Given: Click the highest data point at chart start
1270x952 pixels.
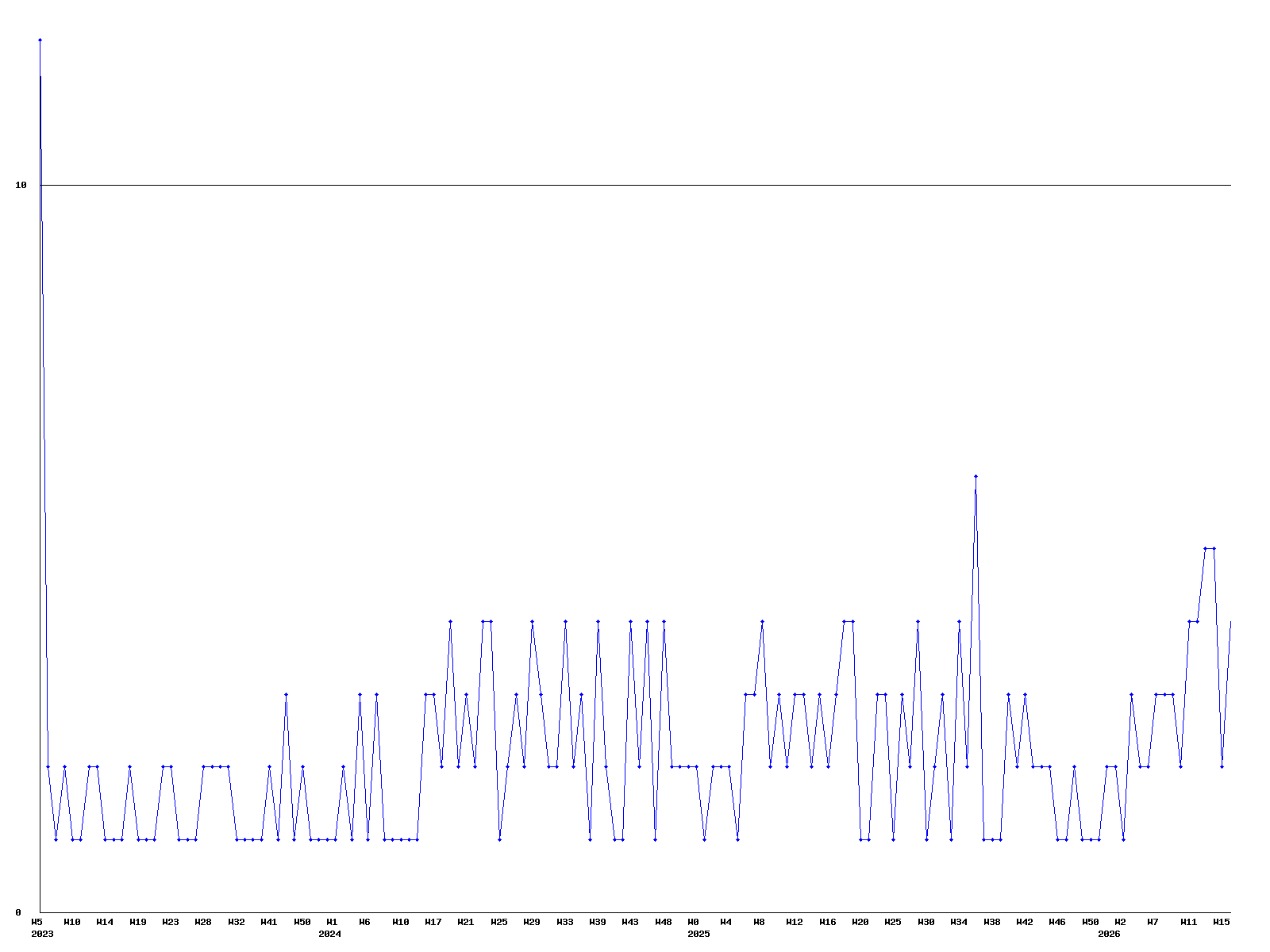Looking at the screenshot, I should 40,40.
